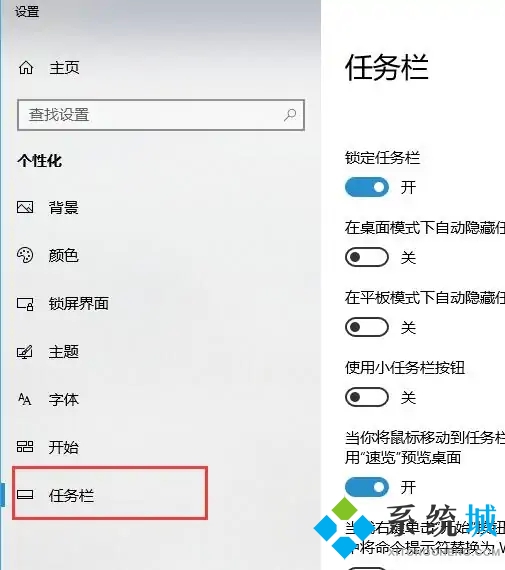Select 锁屏界面 in the sidebar

(79, 304)
